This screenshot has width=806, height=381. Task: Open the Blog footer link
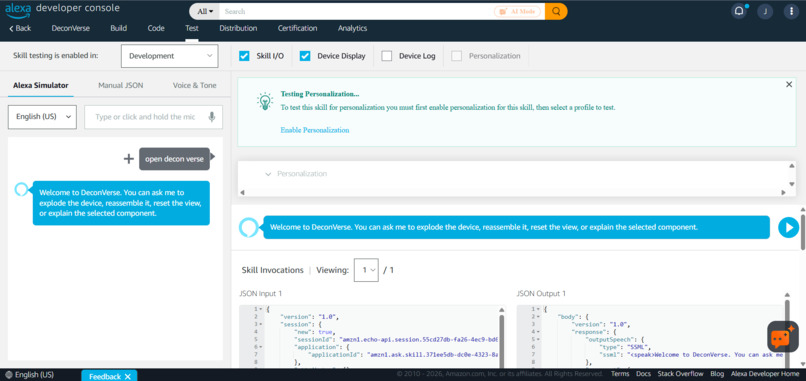tap(717, 374)
